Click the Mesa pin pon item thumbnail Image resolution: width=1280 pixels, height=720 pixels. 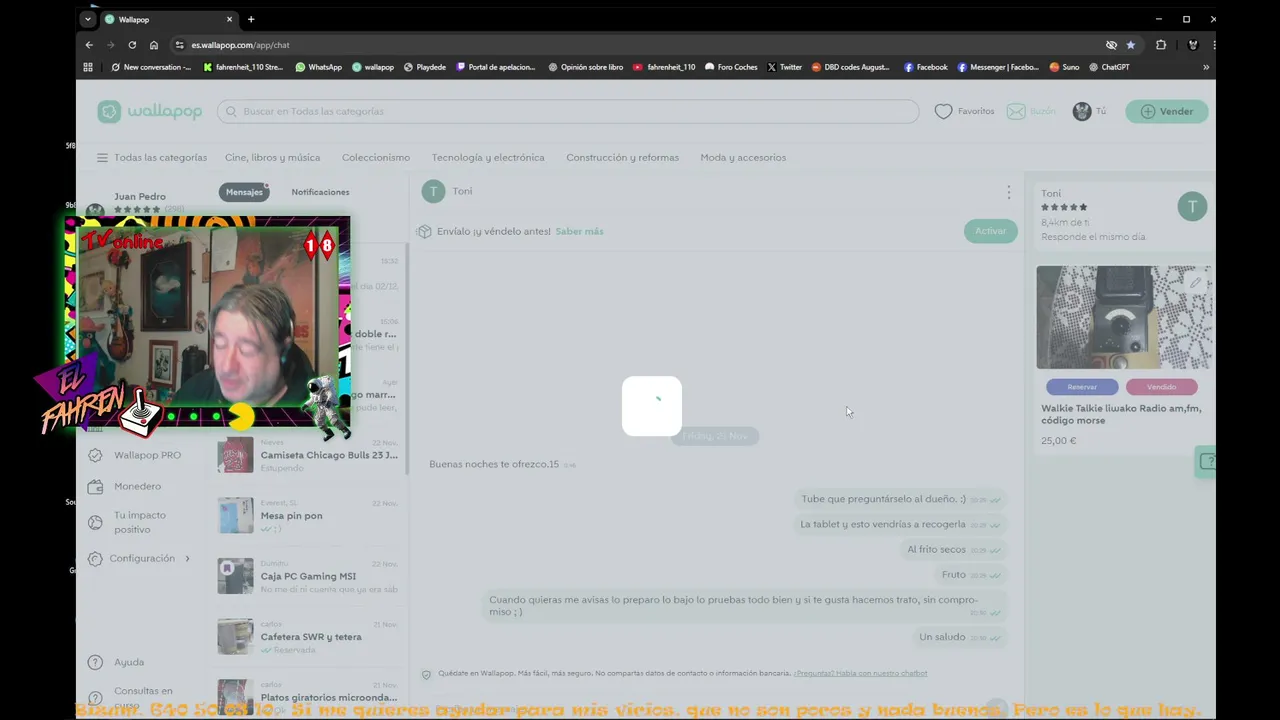click(236, 516)
